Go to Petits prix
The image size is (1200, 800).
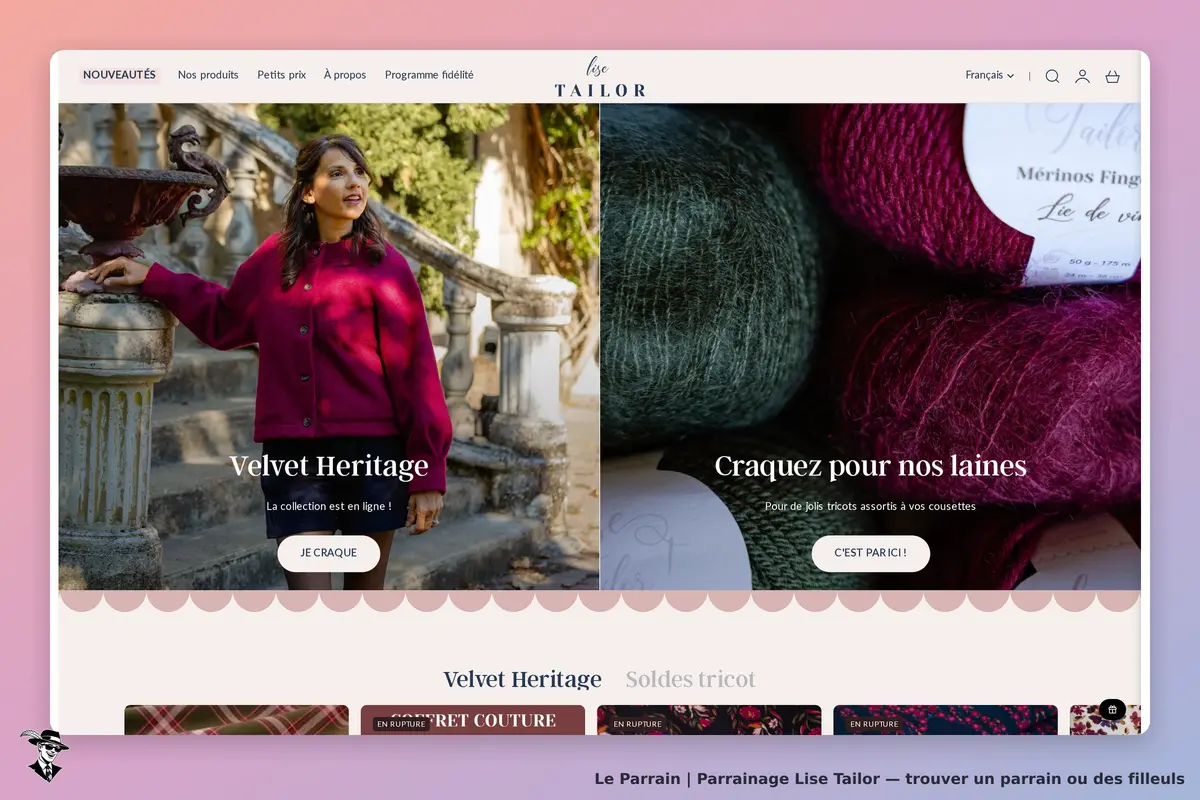[281, 75]
